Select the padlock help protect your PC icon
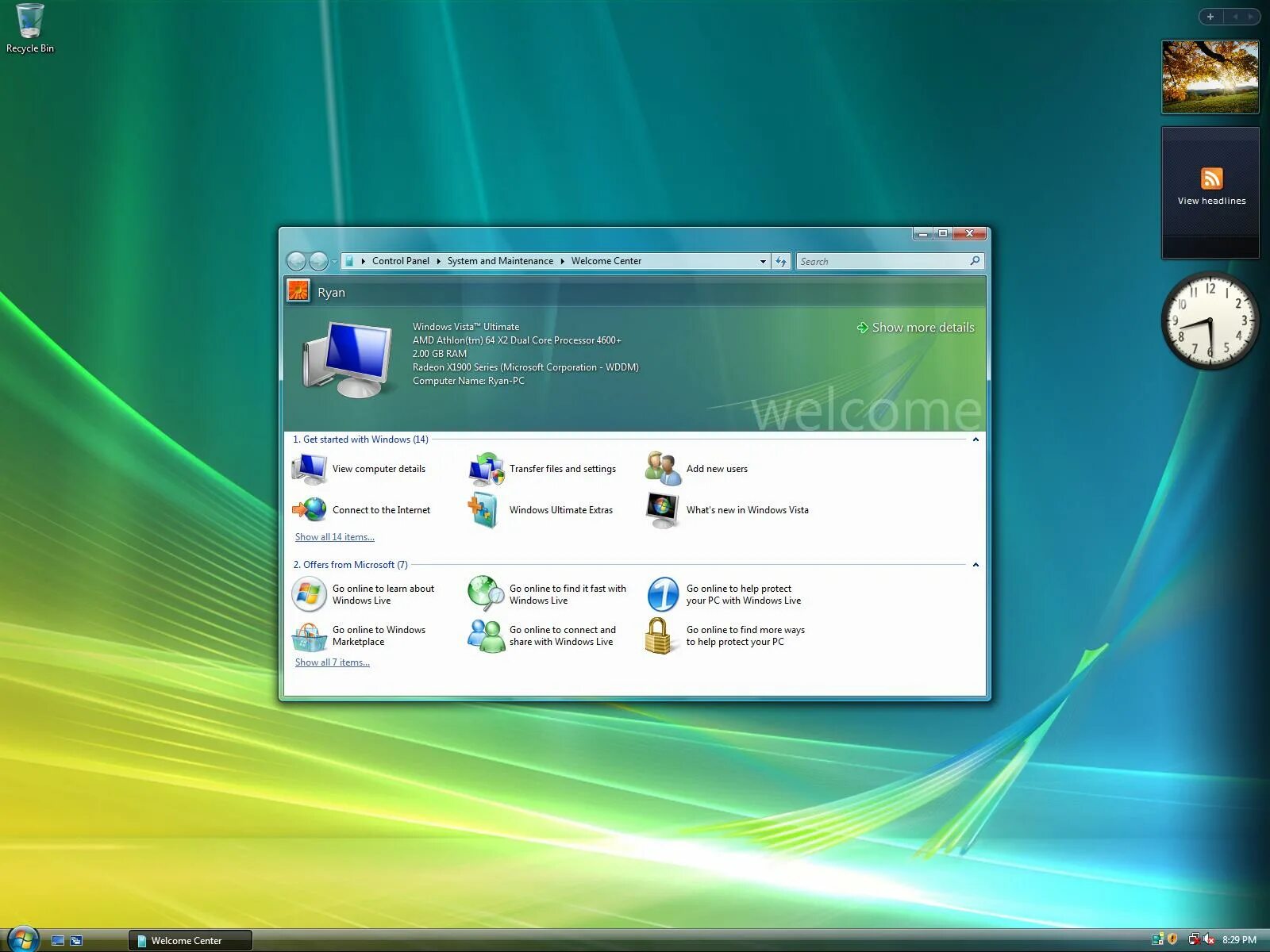This screenshot has width=1270, height=952. point(658,636)
